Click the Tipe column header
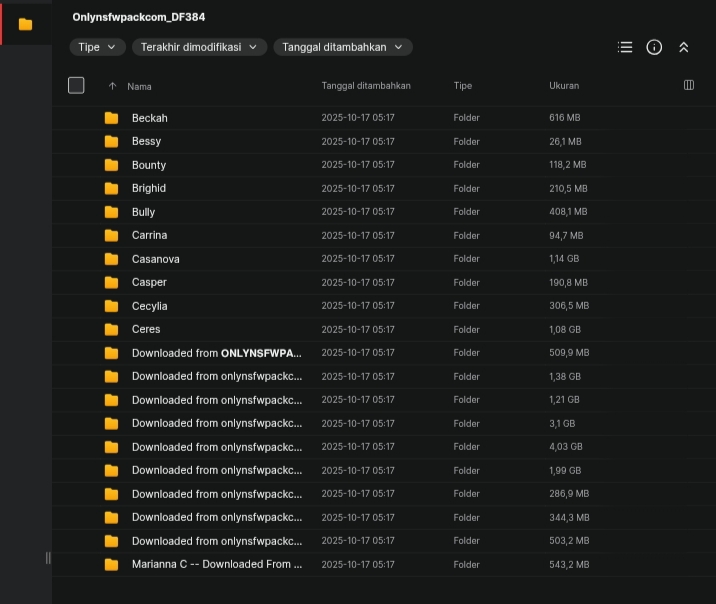716x604 pixels. point(462,86)
